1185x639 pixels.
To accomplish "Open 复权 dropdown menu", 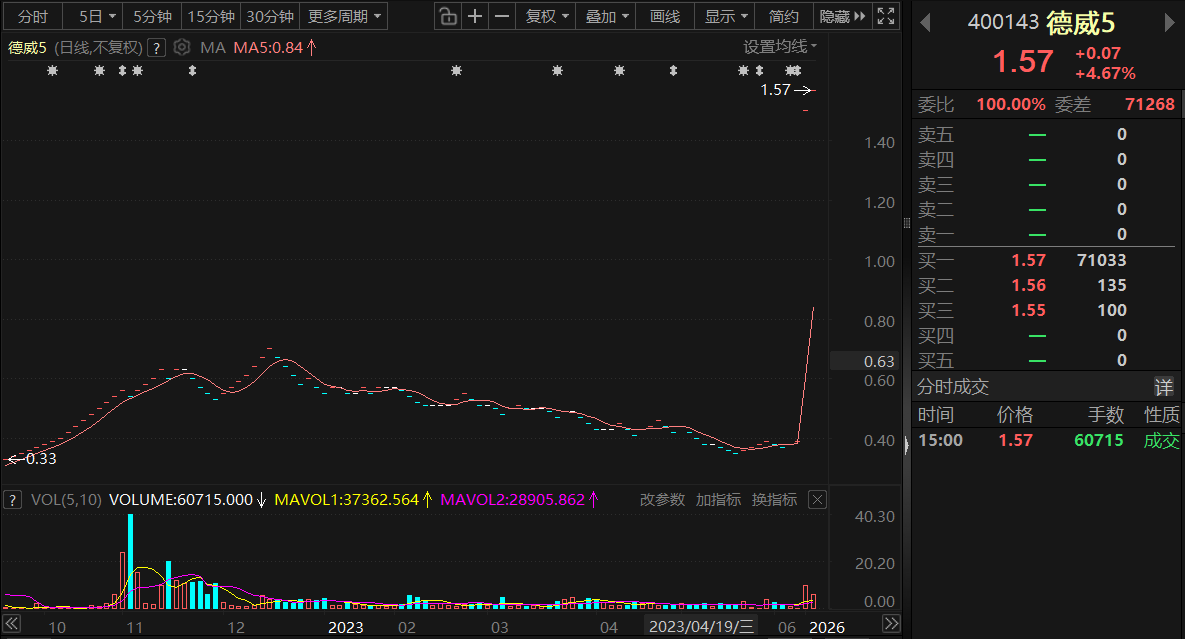I will [x=546, y=16].
